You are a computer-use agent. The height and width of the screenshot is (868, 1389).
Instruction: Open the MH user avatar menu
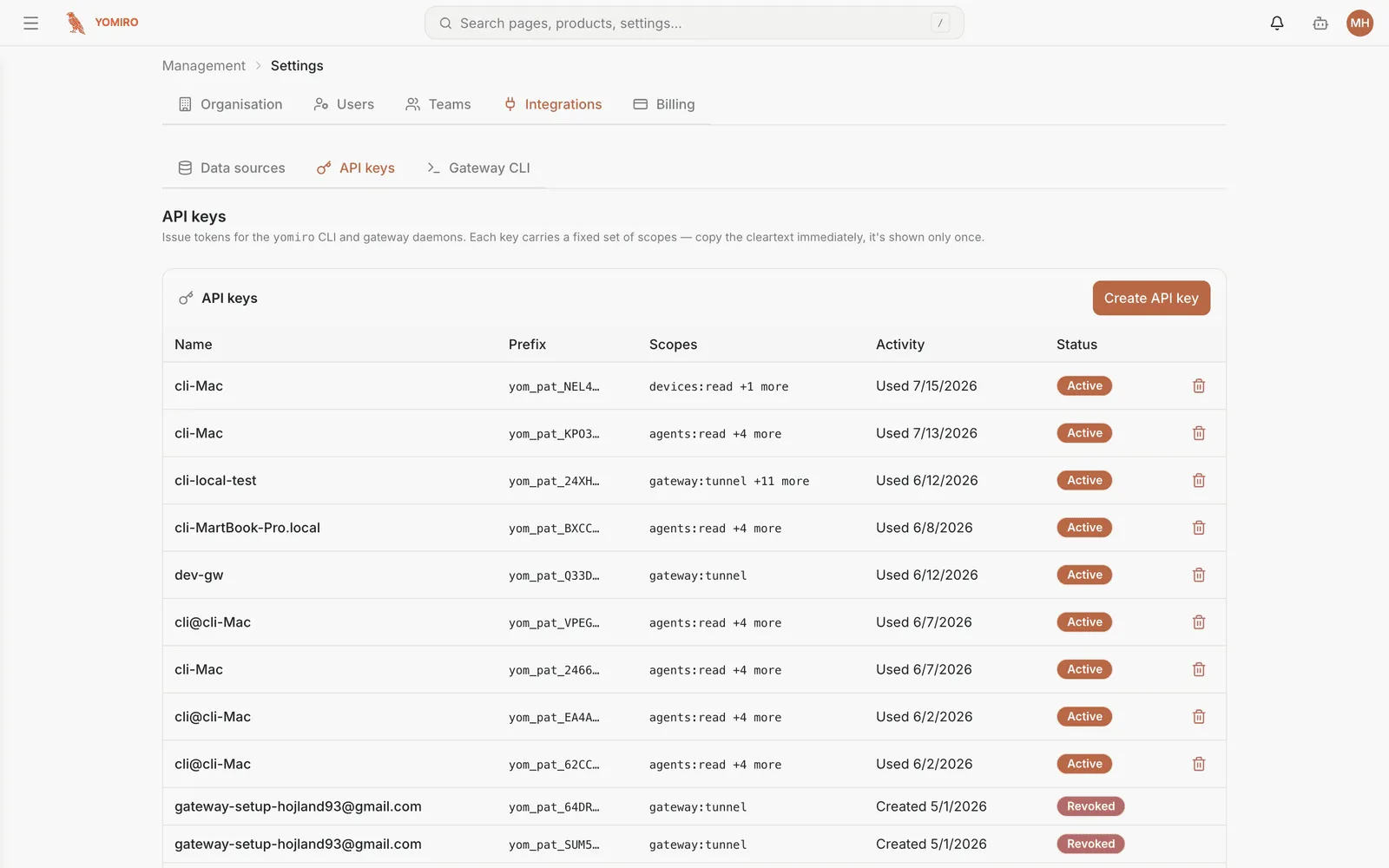1359,23
